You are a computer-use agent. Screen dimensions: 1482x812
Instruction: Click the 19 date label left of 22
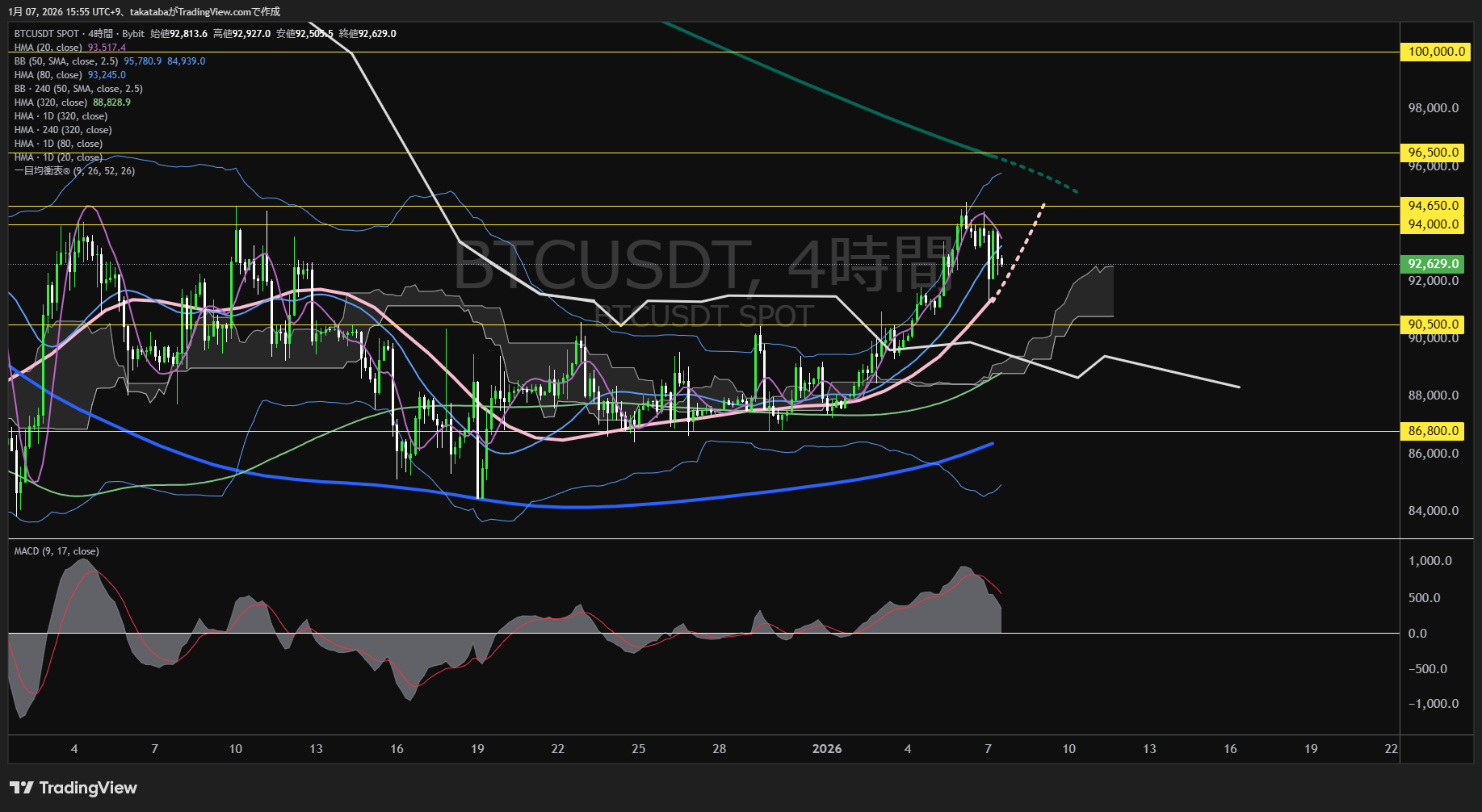coord(1311,749)
